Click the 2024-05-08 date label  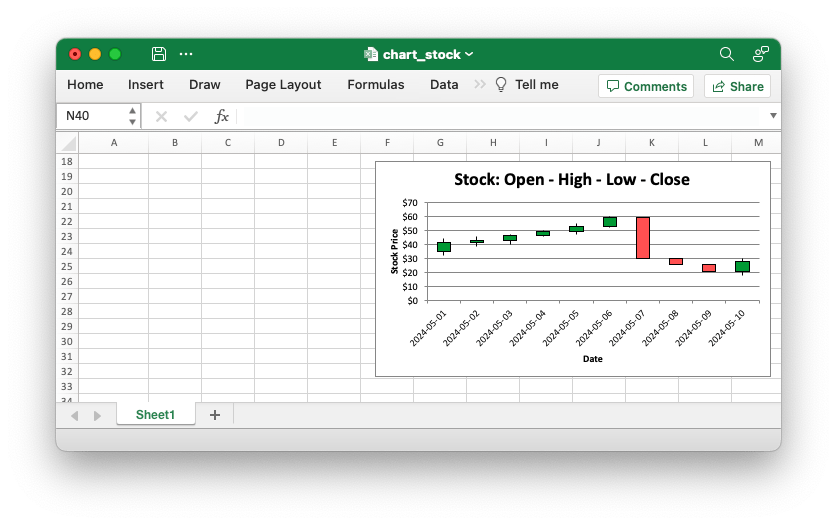660,328
